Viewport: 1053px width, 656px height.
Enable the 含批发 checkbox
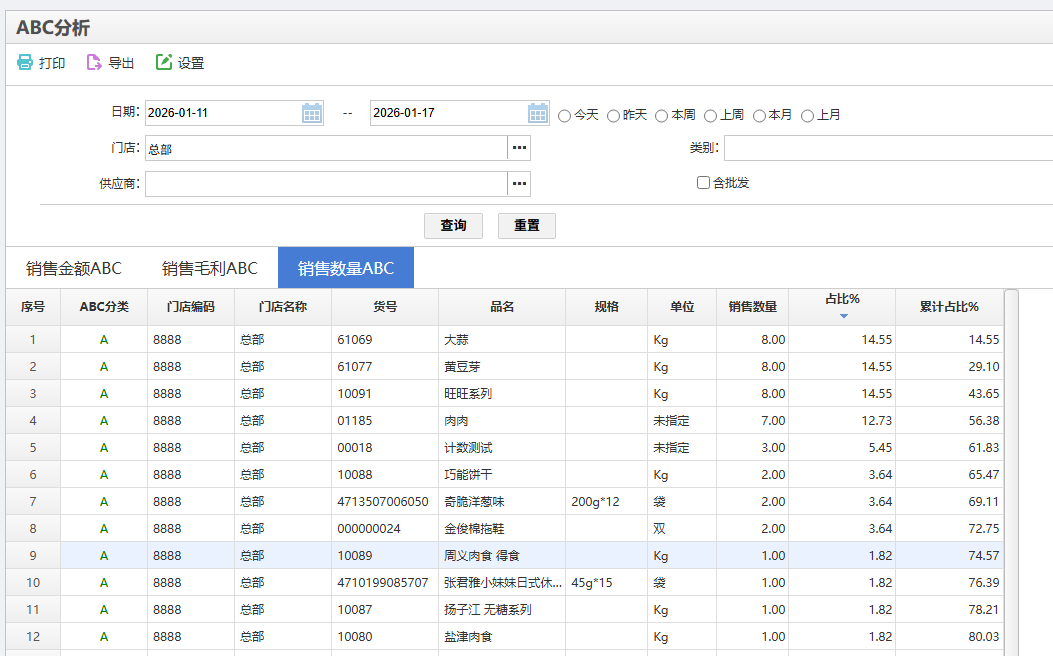pos(703,182)
